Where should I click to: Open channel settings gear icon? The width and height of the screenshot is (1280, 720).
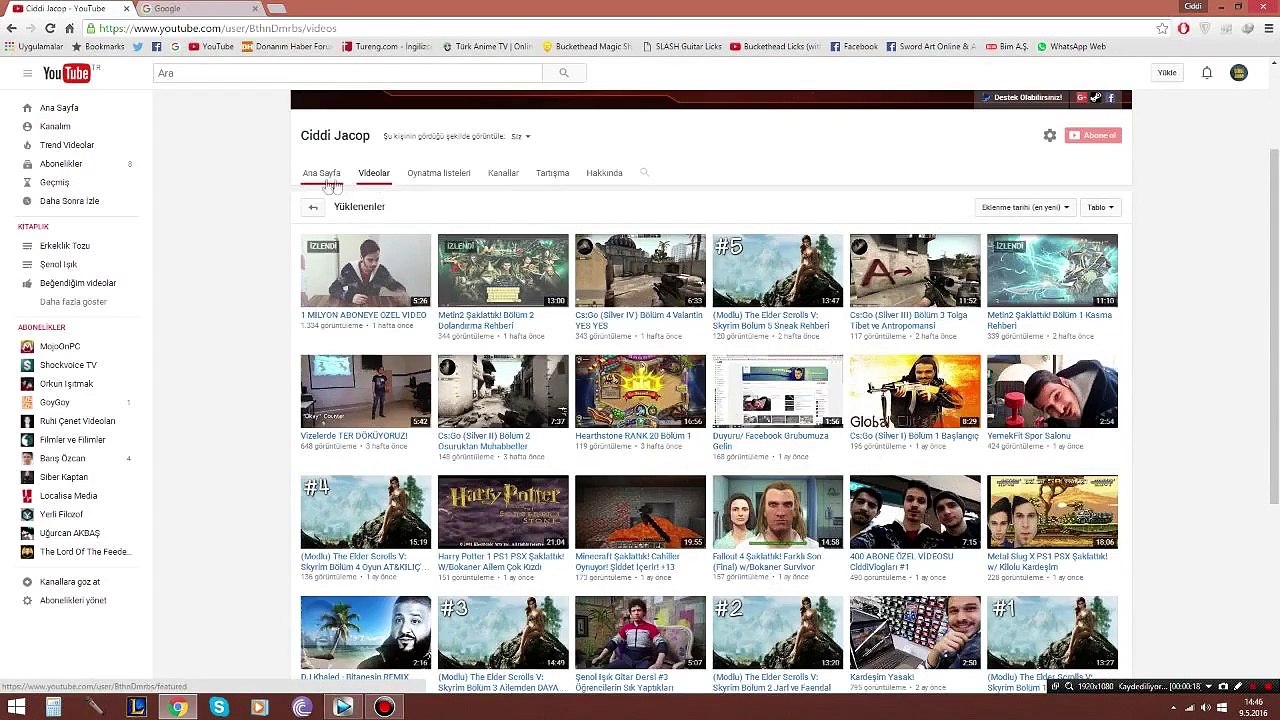[1050, 135]
